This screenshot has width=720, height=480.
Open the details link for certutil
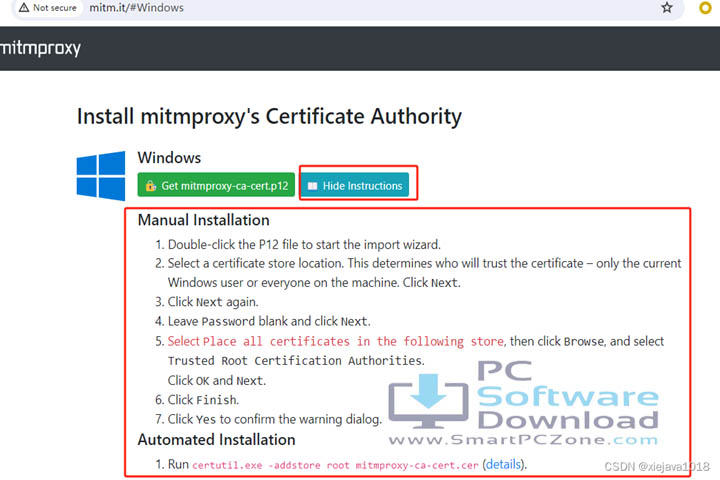(x=503, y=464)
